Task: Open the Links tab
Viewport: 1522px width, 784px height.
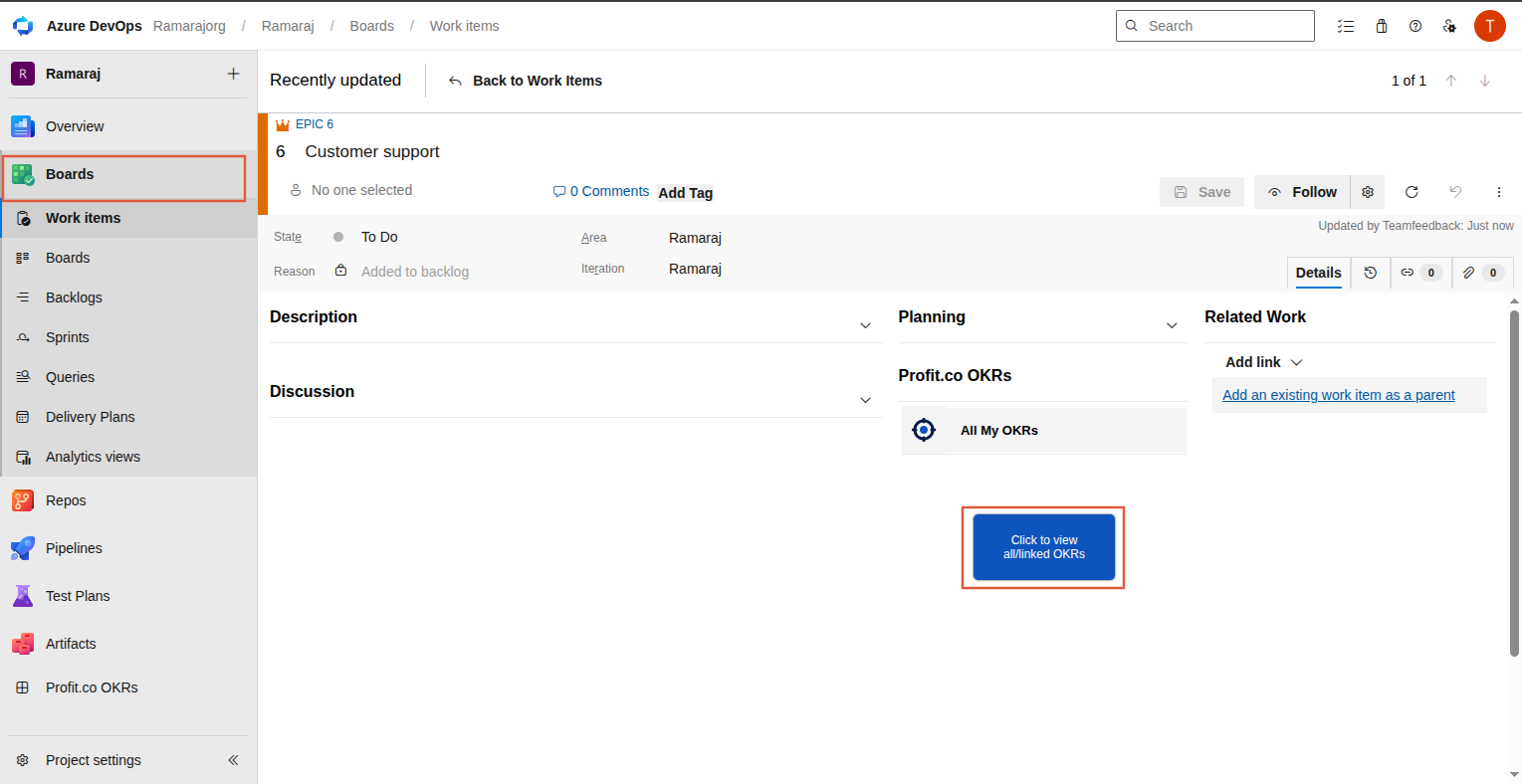Action: (1420, 273)
